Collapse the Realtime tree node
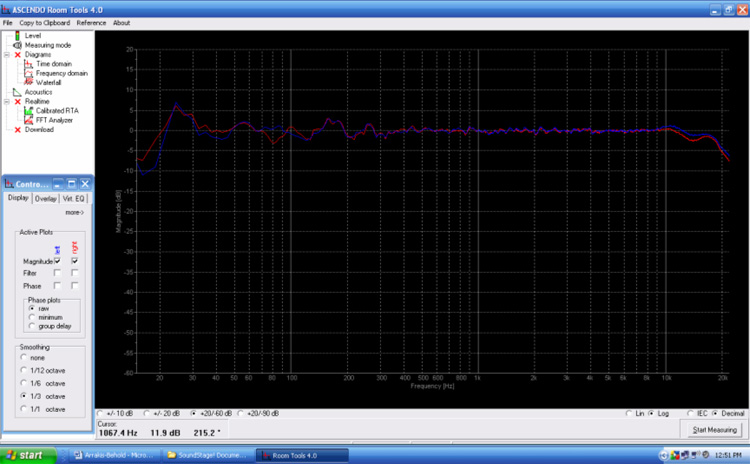This screenshot has height=464, width=750. pyautogui.click(x=6, y=101)
